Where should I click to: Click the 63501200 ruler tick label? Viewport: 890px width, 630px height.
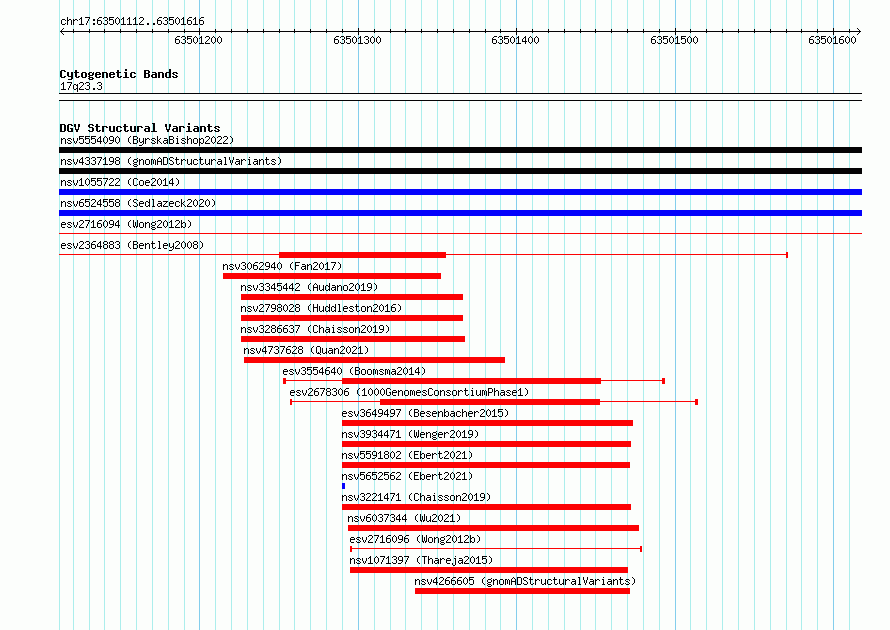point(198,40)
